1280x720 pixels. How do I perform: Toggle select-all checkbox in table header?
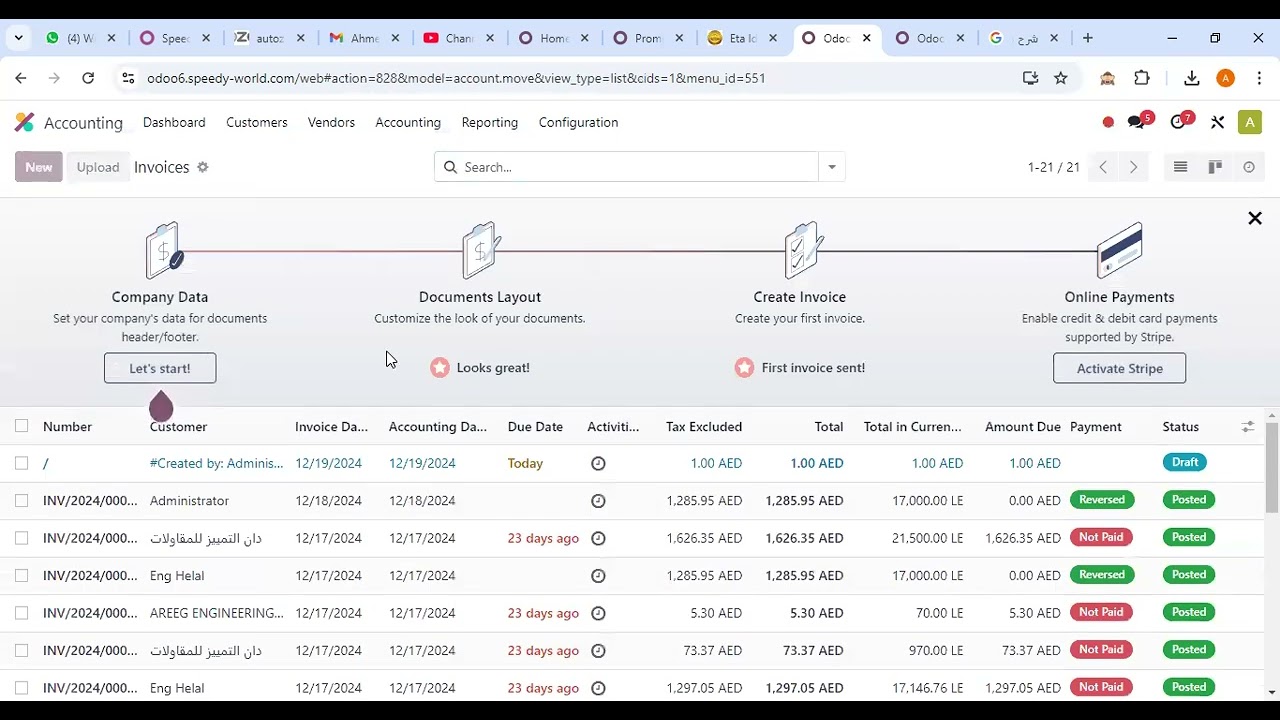[x=21, y=426]
